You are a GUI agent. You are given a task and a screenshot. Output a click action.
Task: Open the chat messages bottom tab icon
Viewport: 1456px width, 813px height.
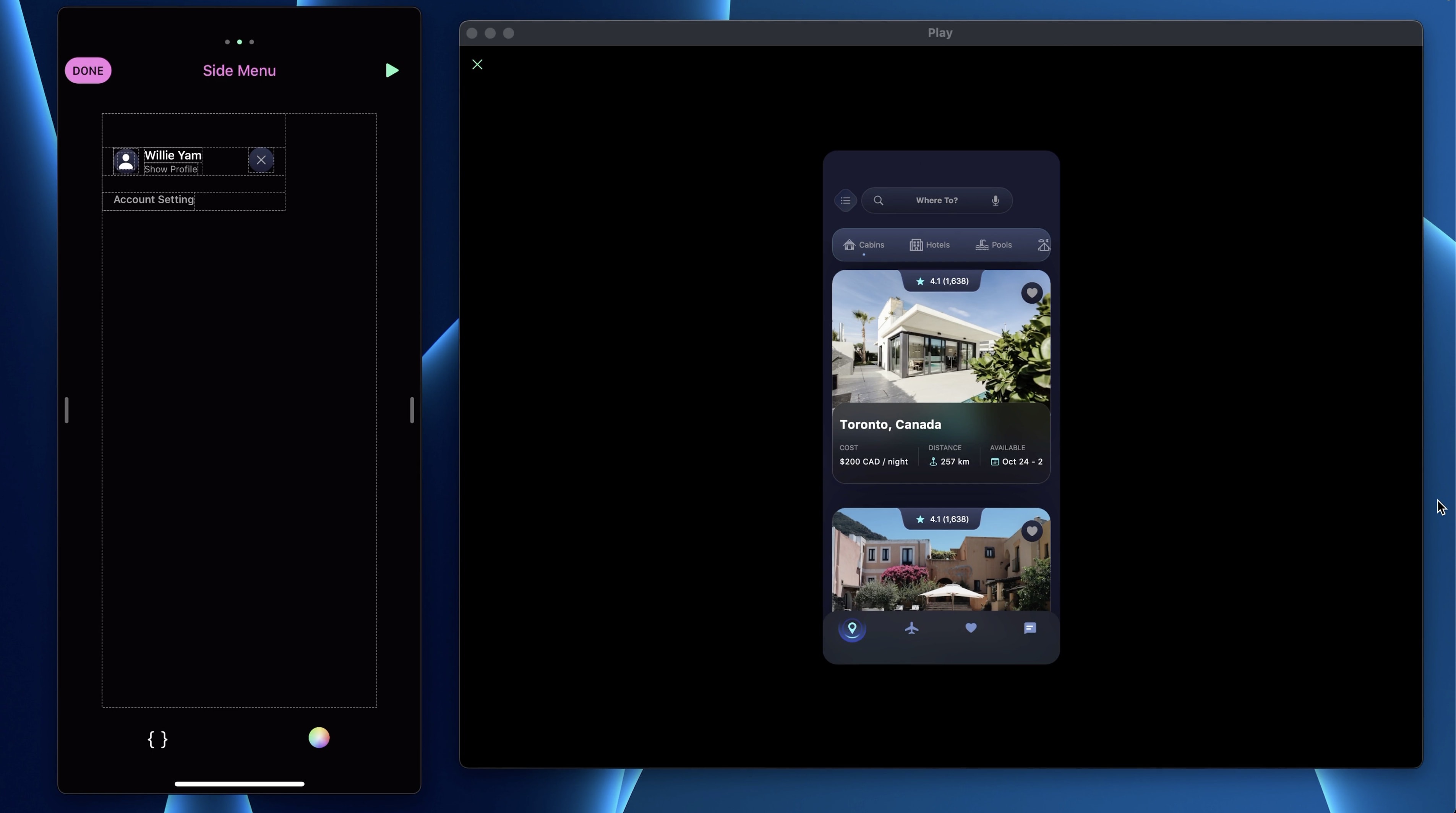(x=1030, y=628)
